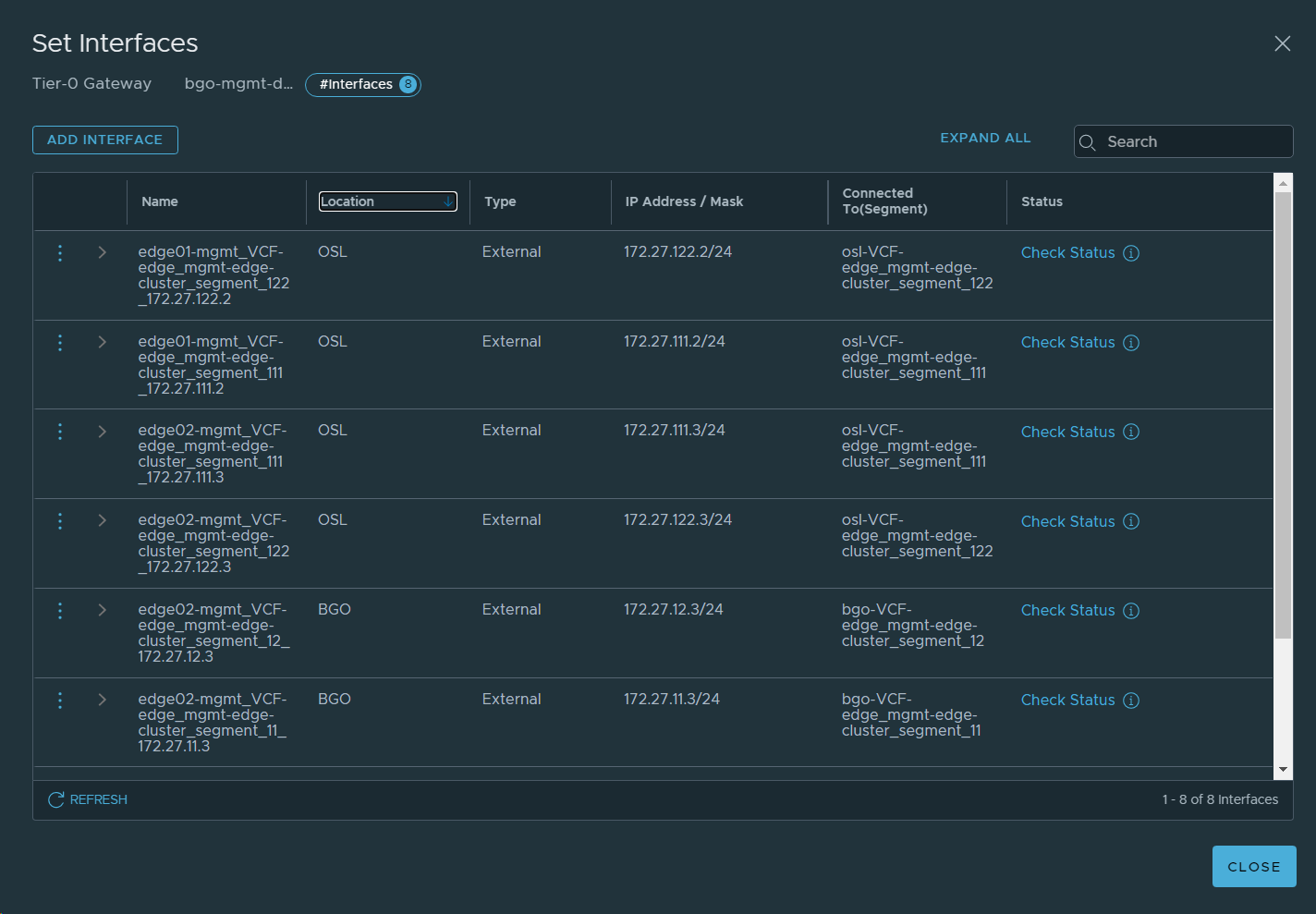Check Status for 172.27.111.2 interface
This screenshot has width=1316, height=914.
pos(1067,343)
